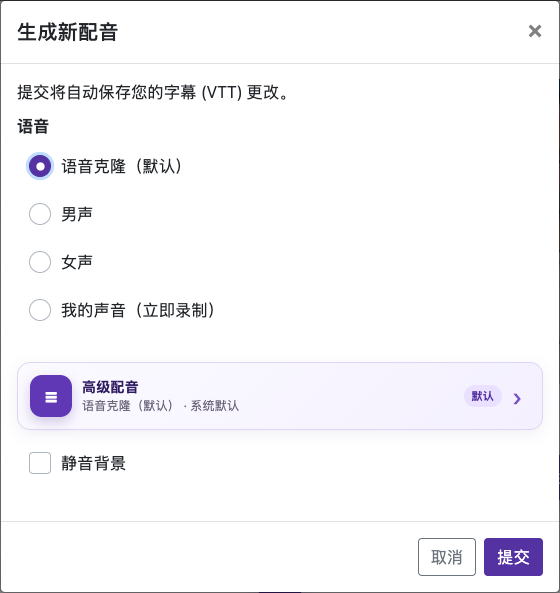Screen dimensions: 560x593
Task: Click the 女声 option label text
Action: click(x=77, y=262)
